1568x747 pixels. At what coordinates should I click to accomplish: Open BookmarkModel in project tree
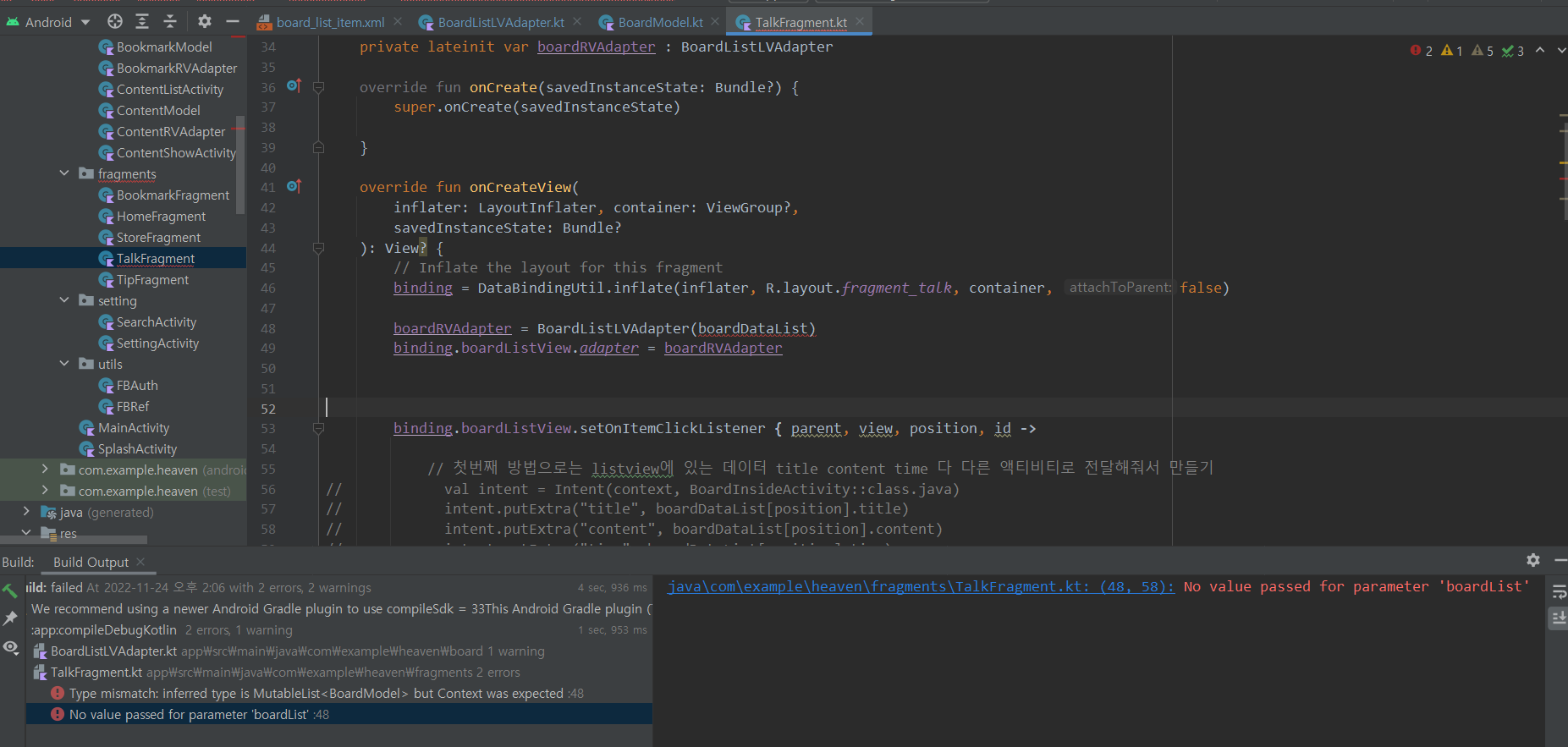pyautogui.click(x=164, y=47)
